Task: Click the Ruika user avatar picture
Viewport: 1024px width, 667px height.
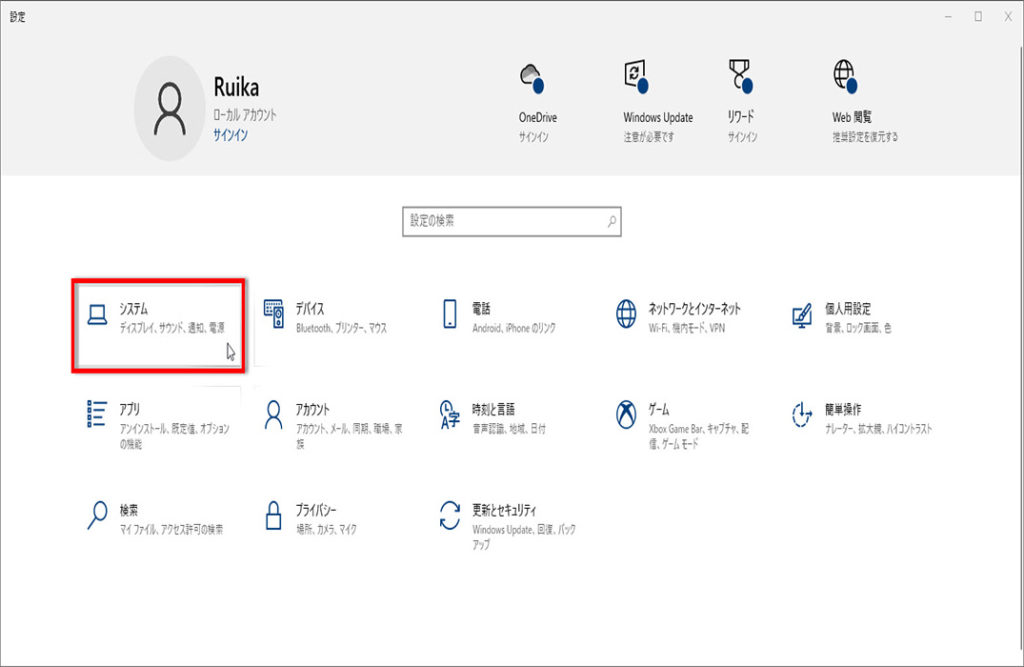Action: 170,108
